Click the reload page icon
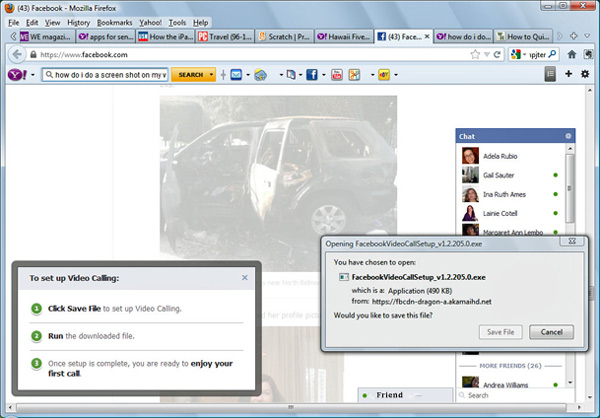 coord(497,55)
